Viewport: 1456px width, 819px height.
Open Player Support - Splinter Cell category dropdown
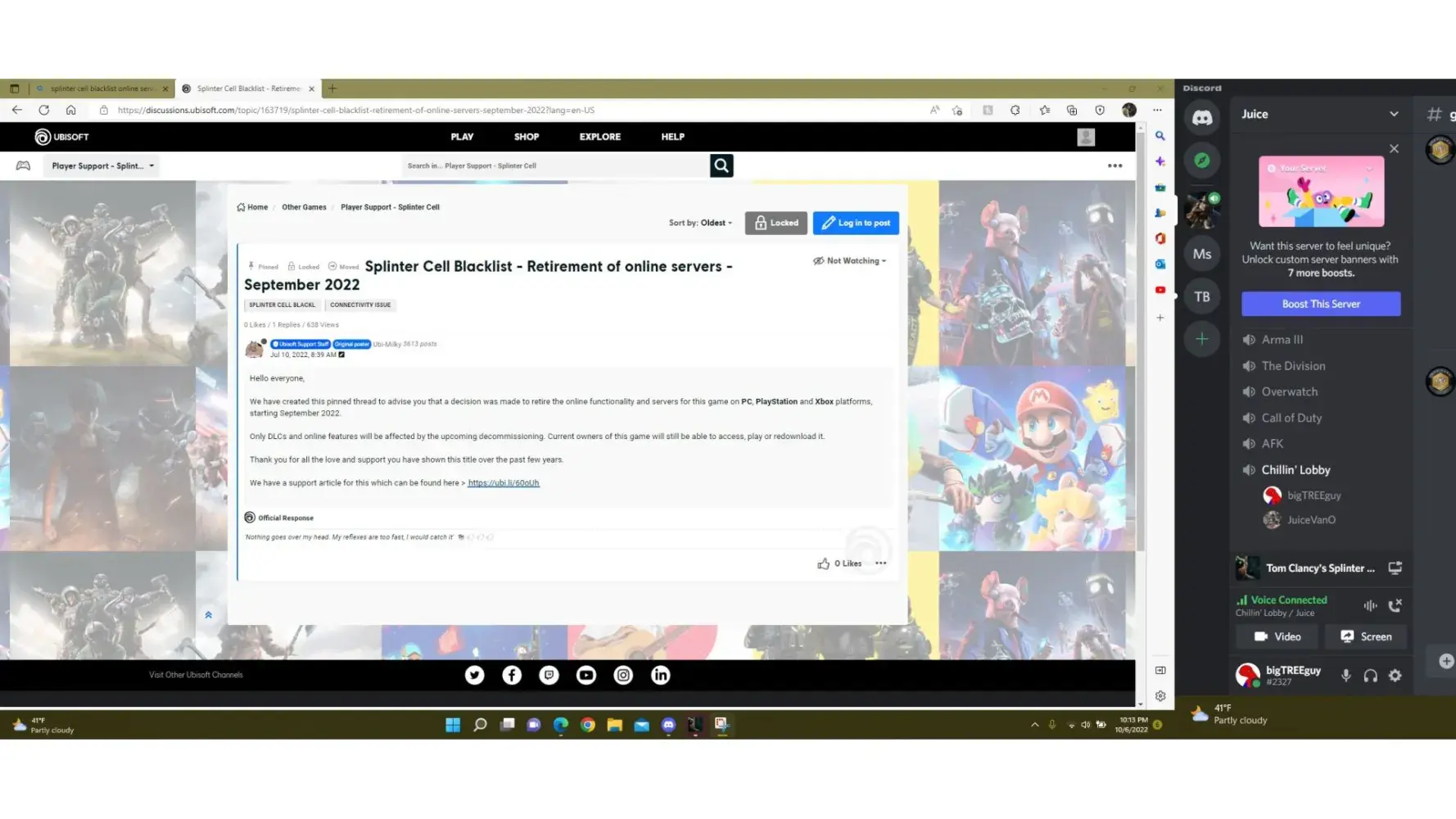[102, 165]
